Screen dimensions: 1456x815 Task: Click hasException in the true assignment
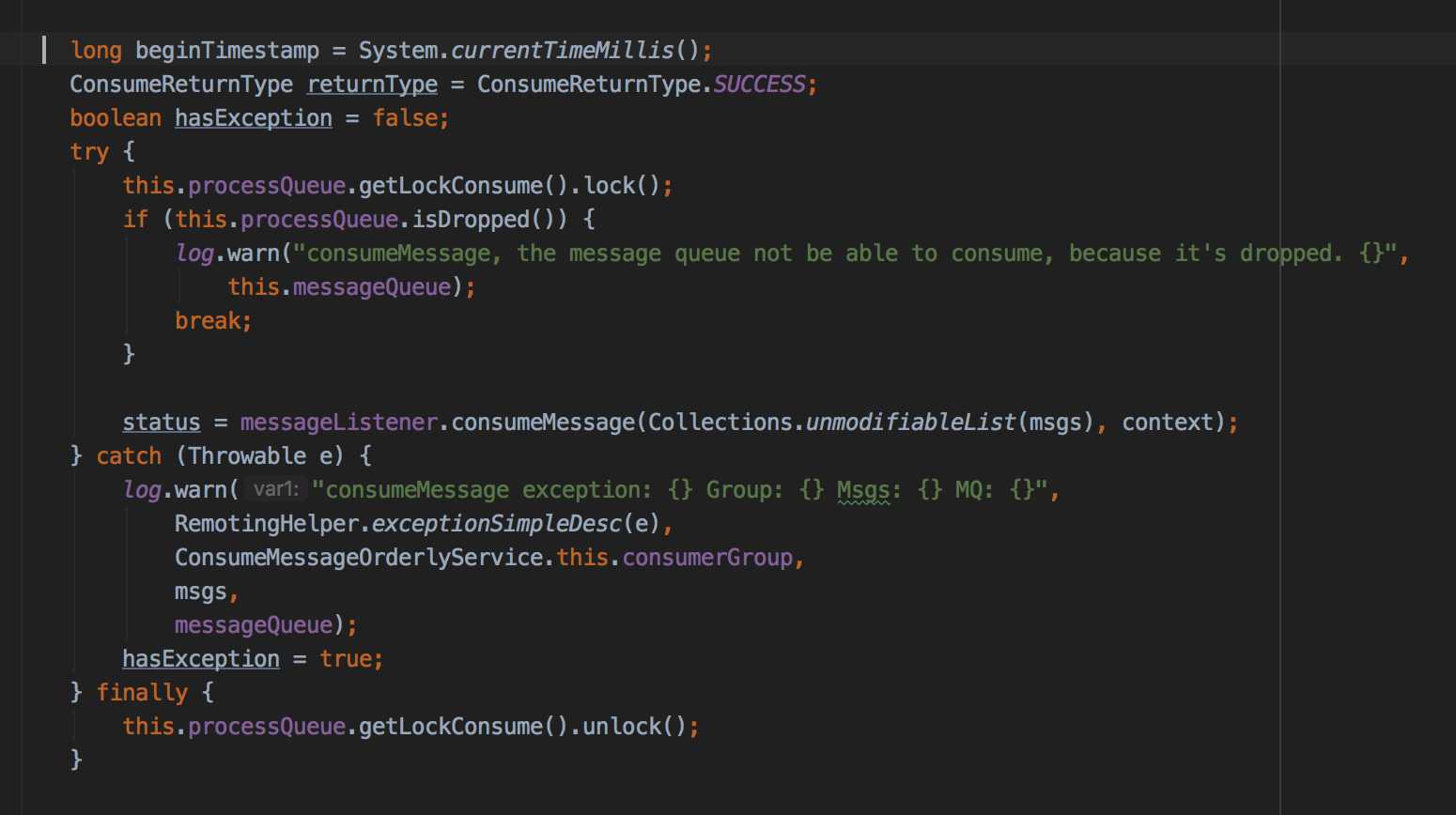pos(201,659)
